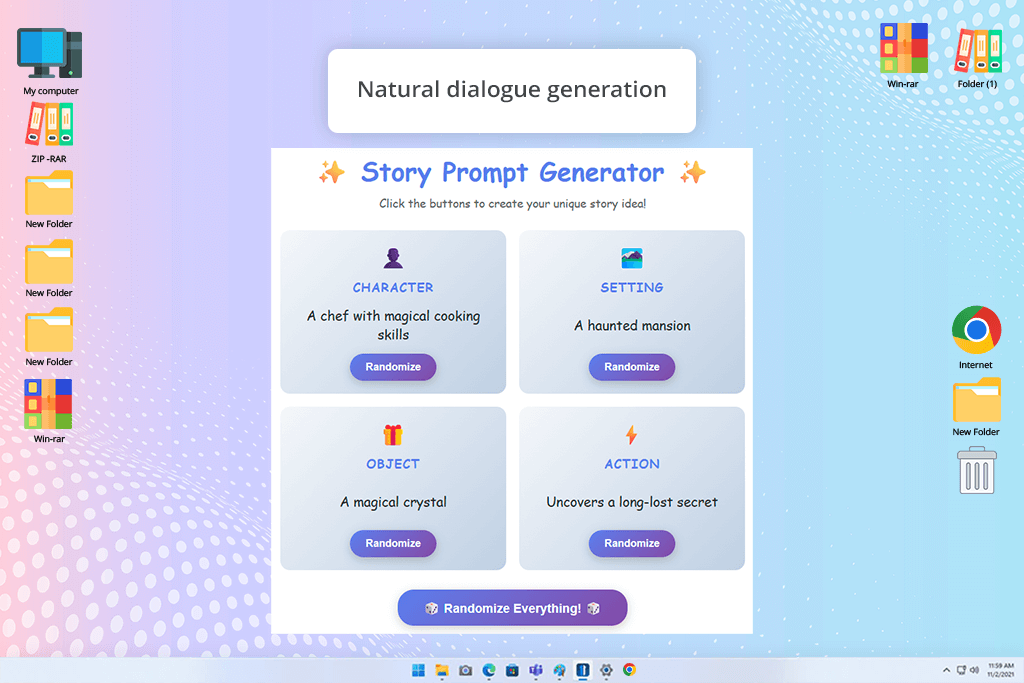Click Randomize under the Object card
The height and width of the screenshot is (683, 1024).
click(392, 543)
